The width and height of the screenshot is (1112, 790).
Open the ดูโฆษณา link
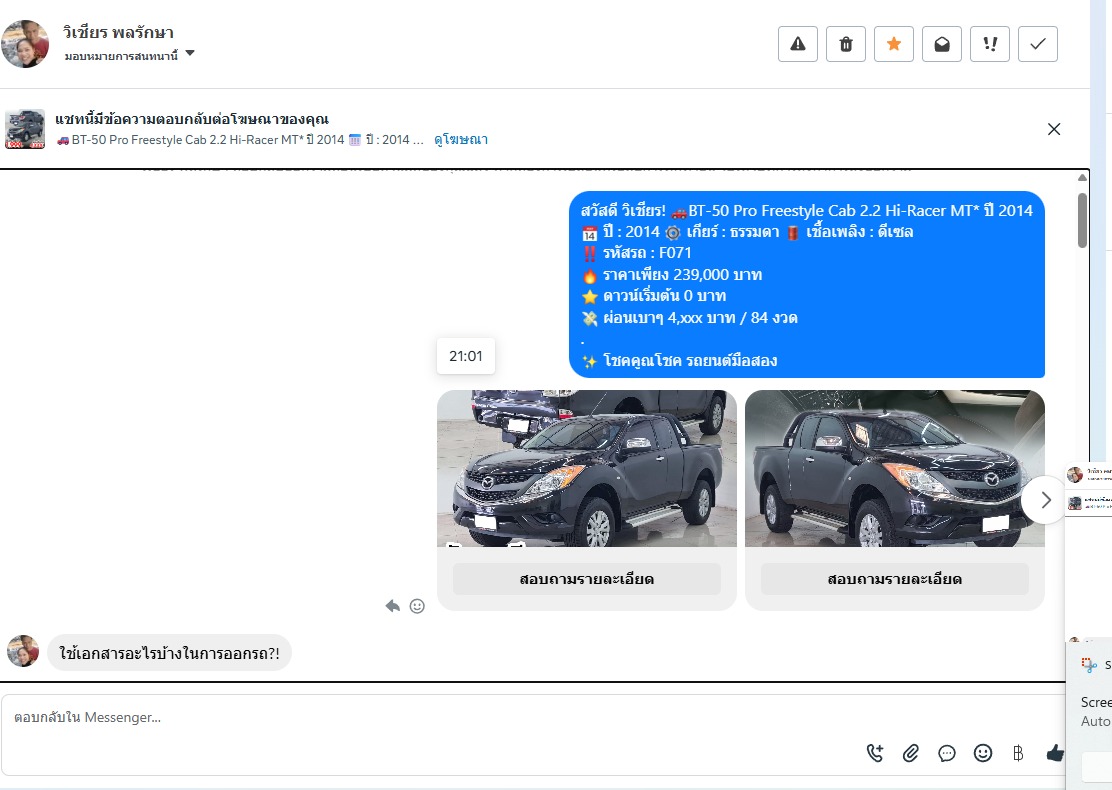click(461, 140)
